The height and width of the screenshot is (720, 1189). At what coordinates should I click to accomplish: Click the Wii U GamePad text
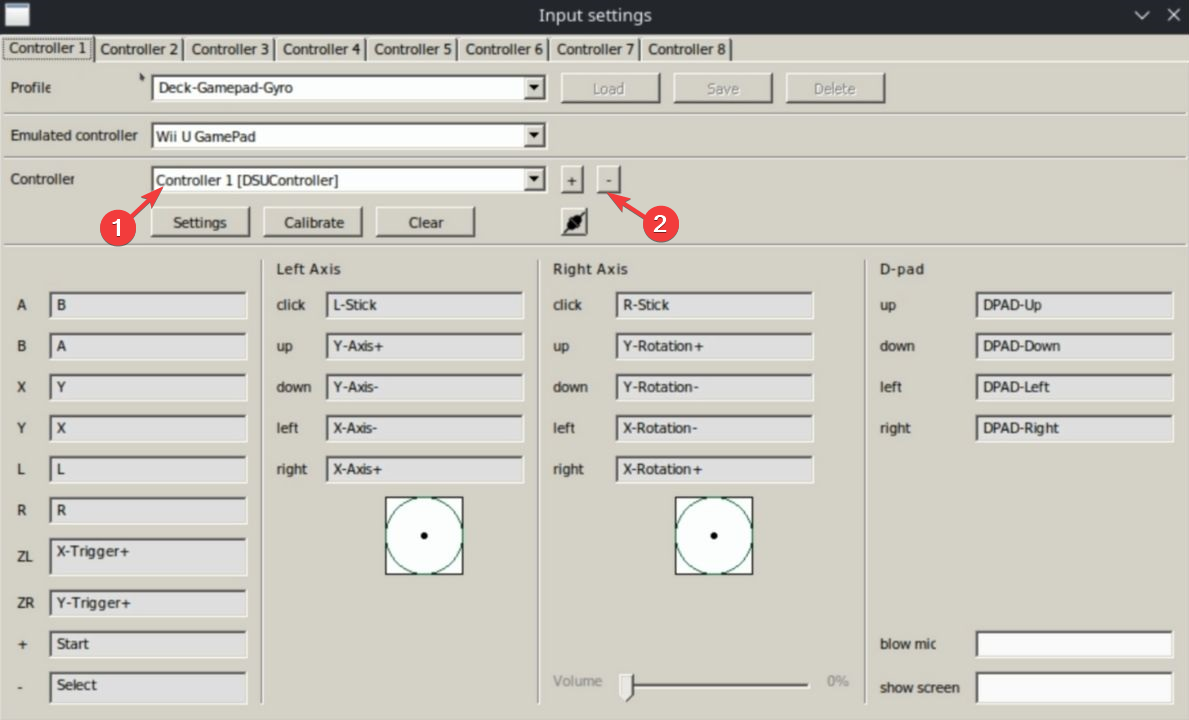(x=205, y=136)
